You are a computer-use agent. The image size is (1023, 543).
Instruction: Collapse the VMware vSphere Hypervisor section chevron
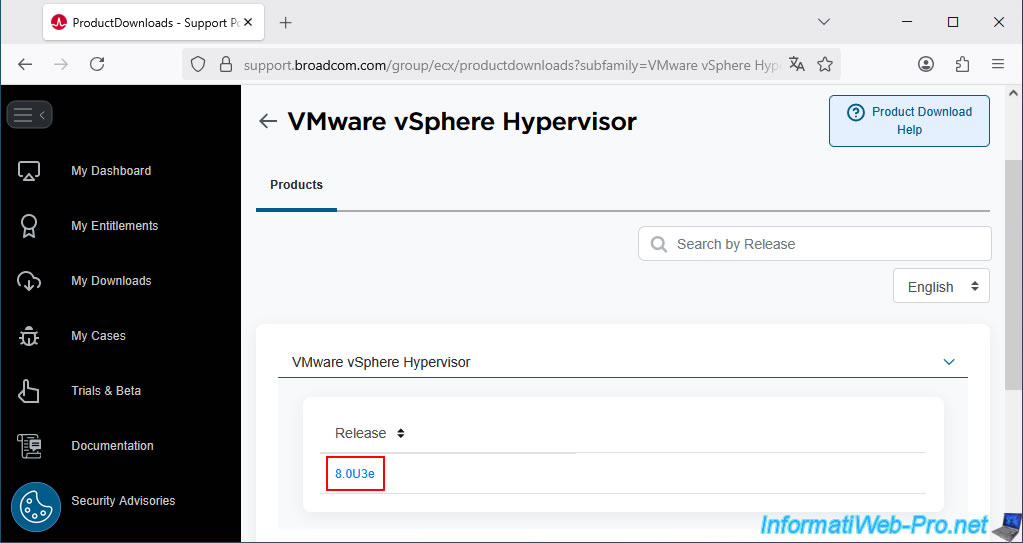pyautogui.click(x=949, y=362)
